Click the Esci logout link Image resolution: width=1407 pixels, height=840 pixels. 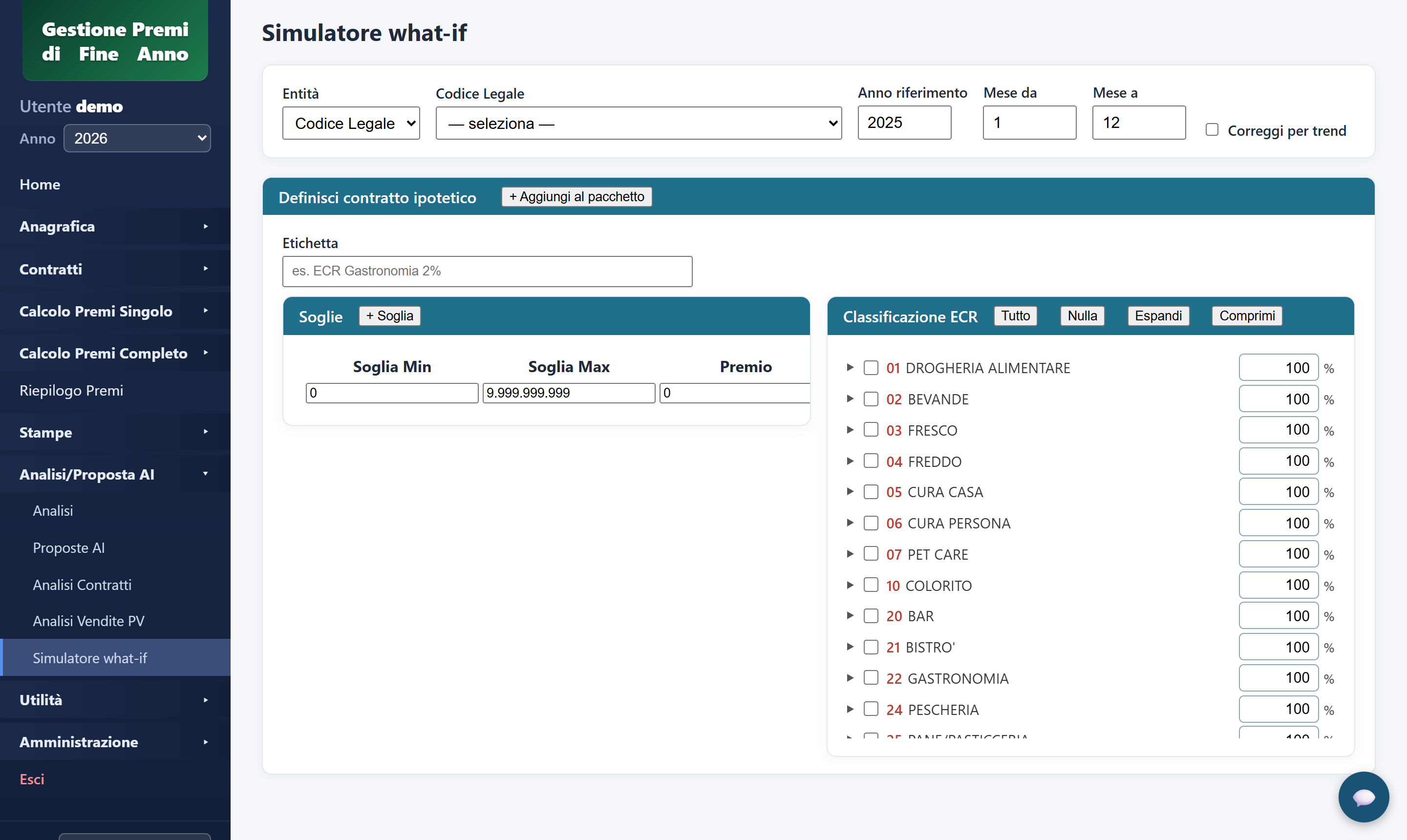click(x=32, y=779)
